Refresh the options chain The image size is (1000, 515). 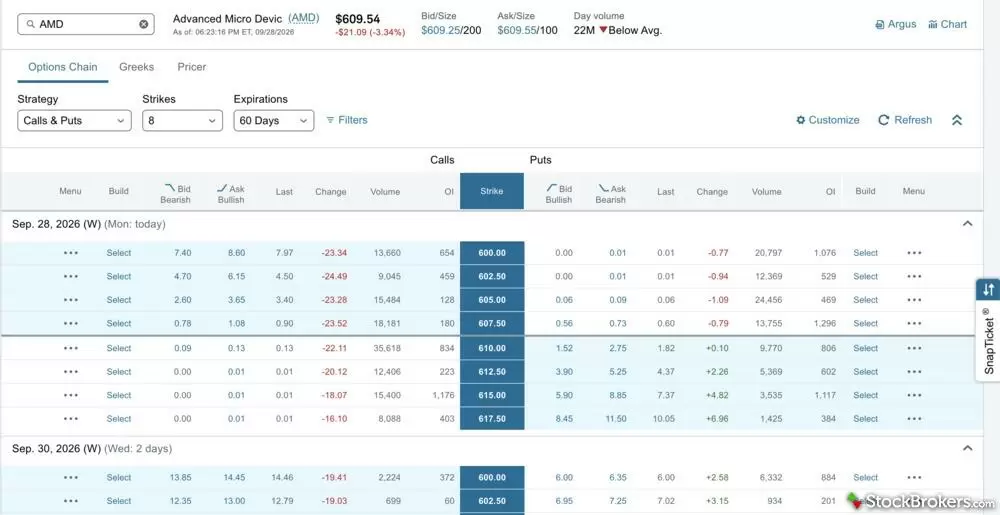(905, 120)
